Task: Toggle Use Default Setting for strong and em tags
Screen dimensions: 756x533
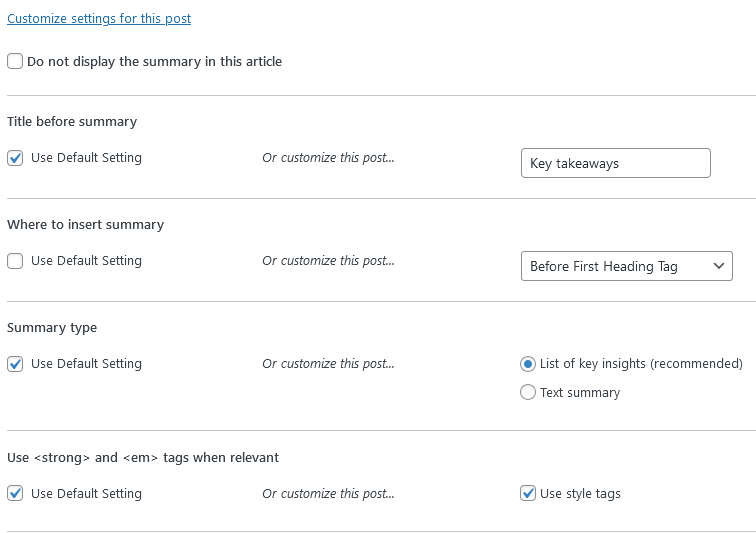Action: [15, 493]
